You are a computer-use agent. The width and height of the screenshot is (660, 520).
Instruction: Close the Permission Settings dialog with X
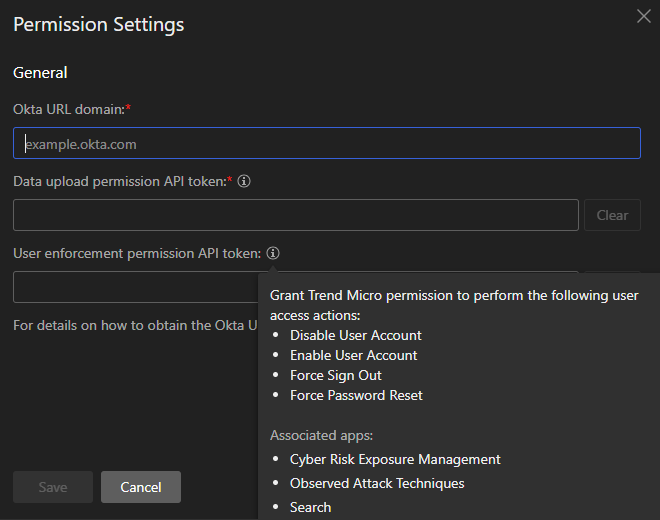(644, 16)
